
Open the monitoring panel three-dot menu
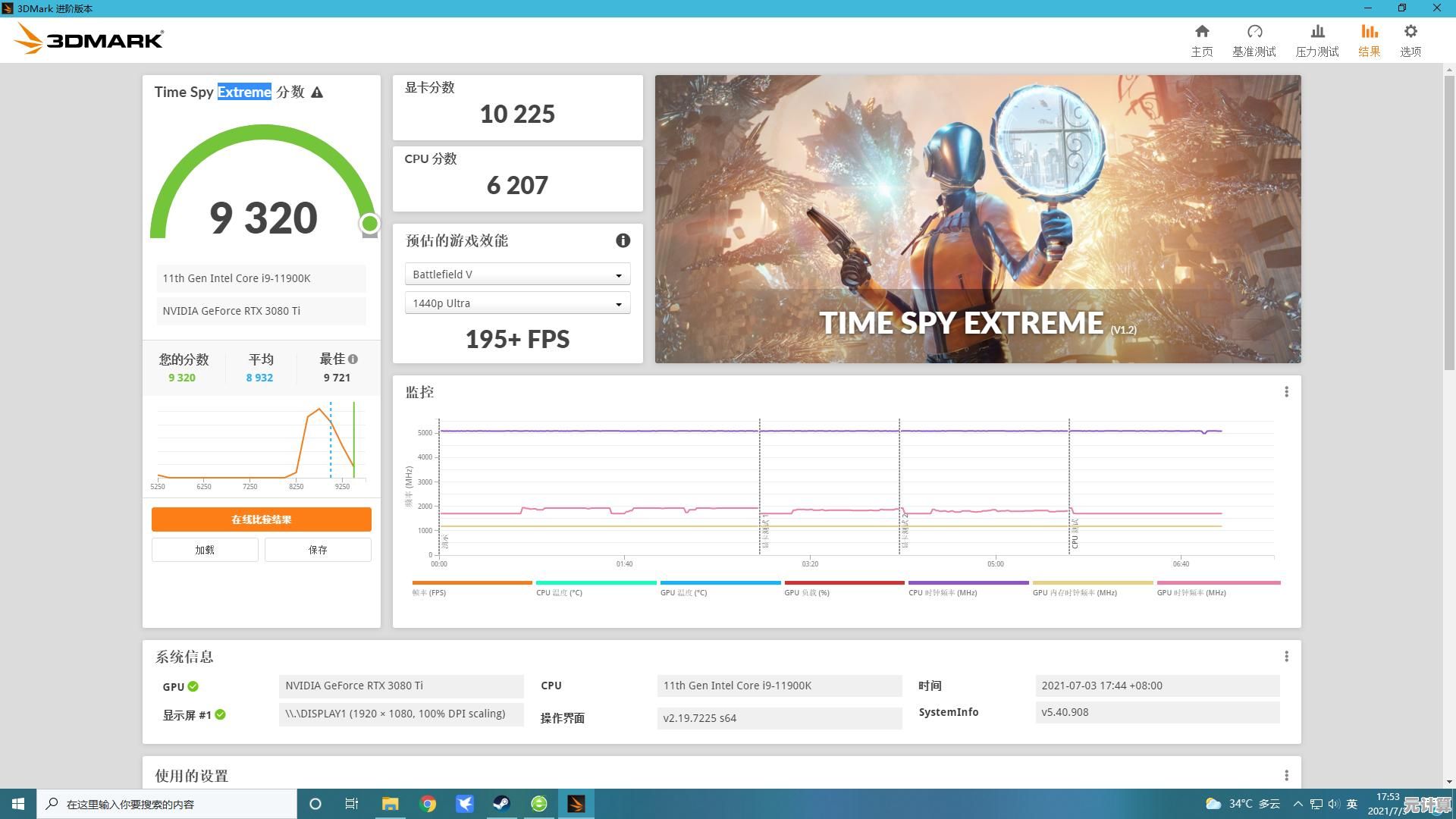1286,392
